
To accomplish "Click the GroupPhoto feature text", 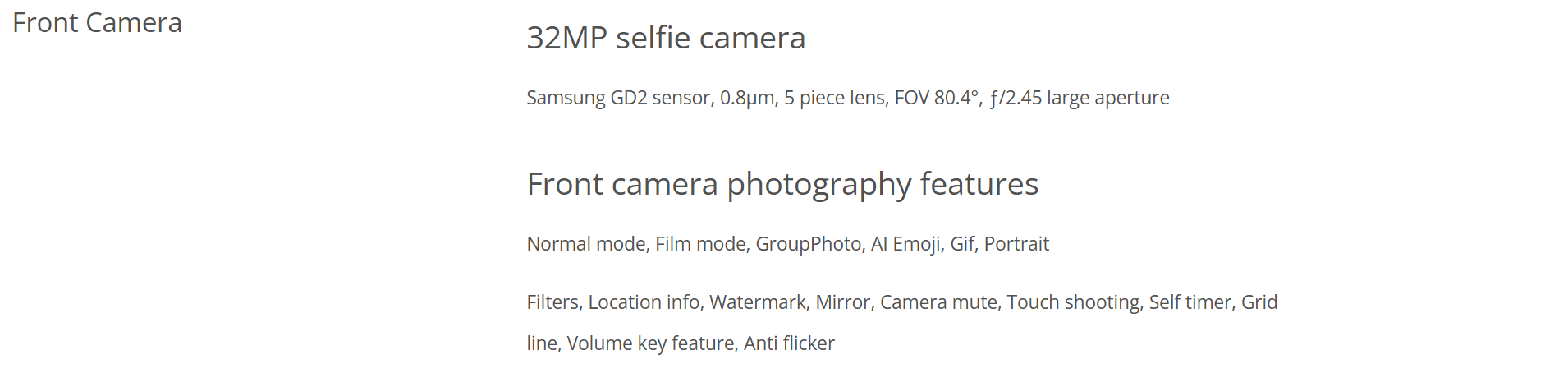I will pyautogui.click(x=808, y=245).
